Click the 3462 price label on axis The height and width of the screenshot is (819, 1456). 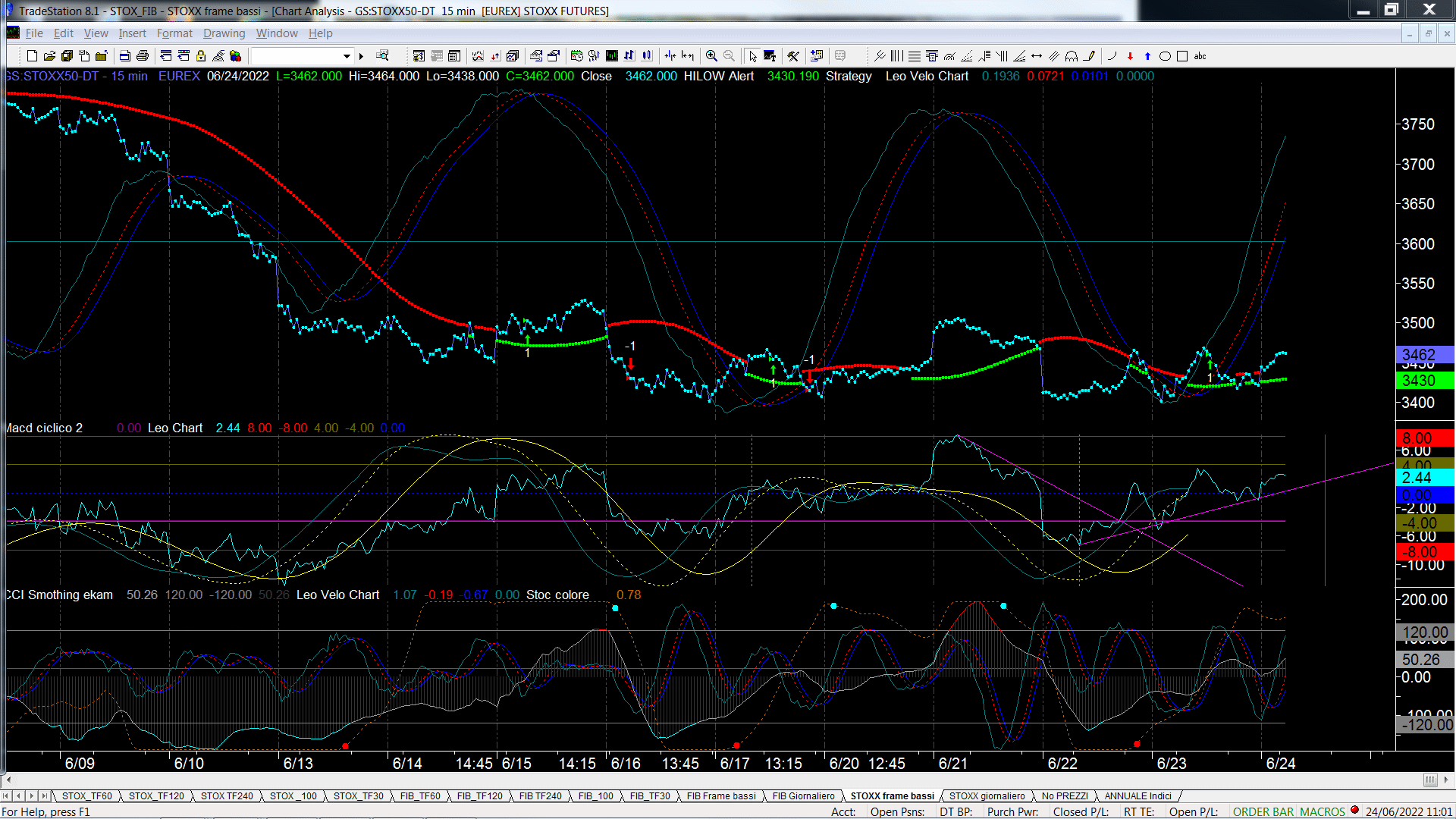tap(1425, 354)
